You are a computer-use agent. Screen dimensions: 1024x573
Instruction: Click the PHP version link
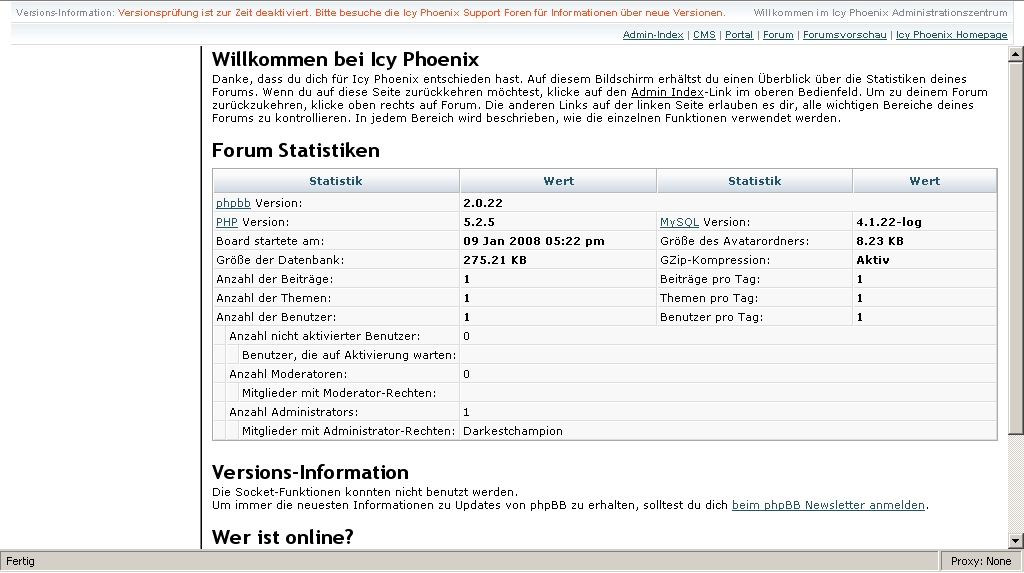[x=227, y=222]
